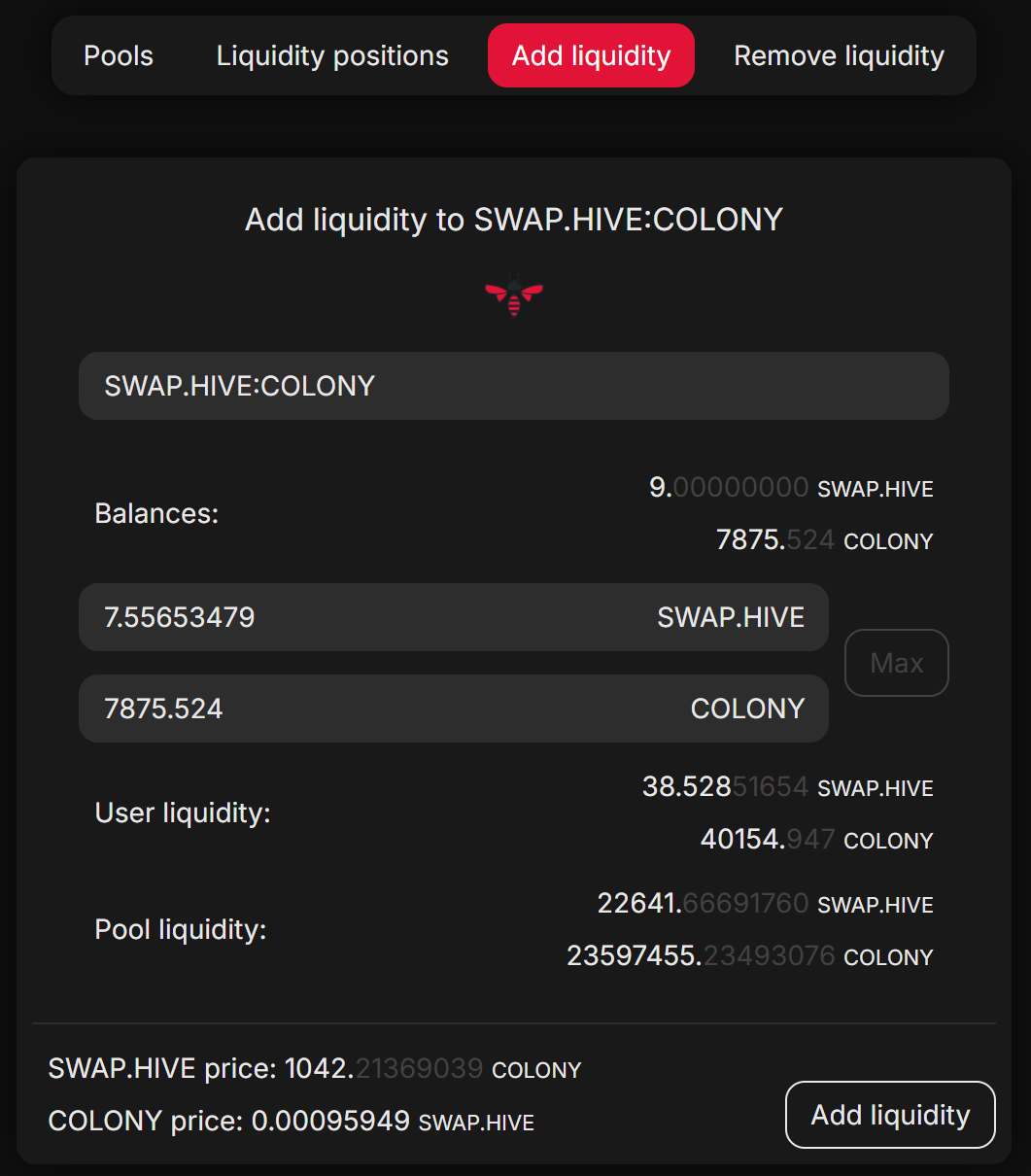
Task: Click the outlined Add liquidity submit button
Action: tap(890, 1115)
